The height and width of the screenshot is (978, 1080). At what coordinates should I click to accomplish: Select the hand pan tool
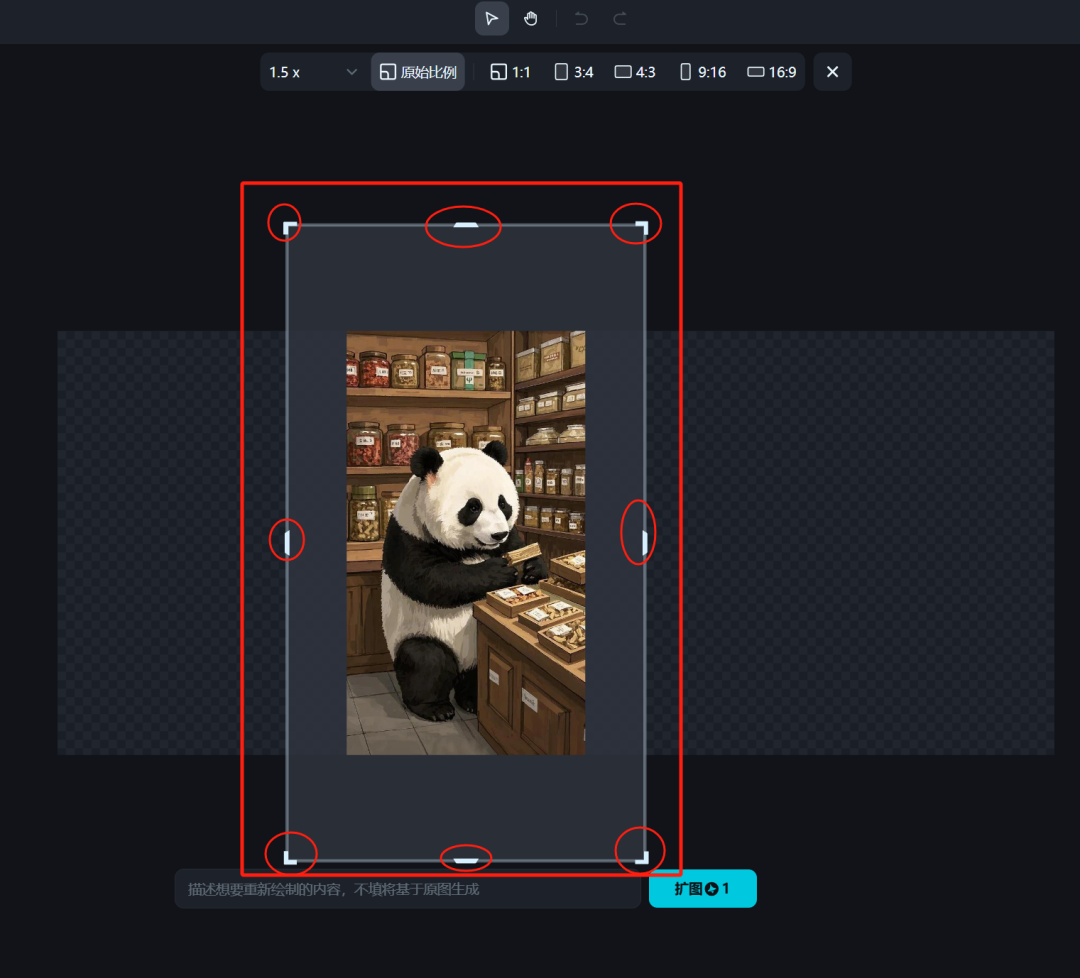pyautogui.click(x=530, y=18)
